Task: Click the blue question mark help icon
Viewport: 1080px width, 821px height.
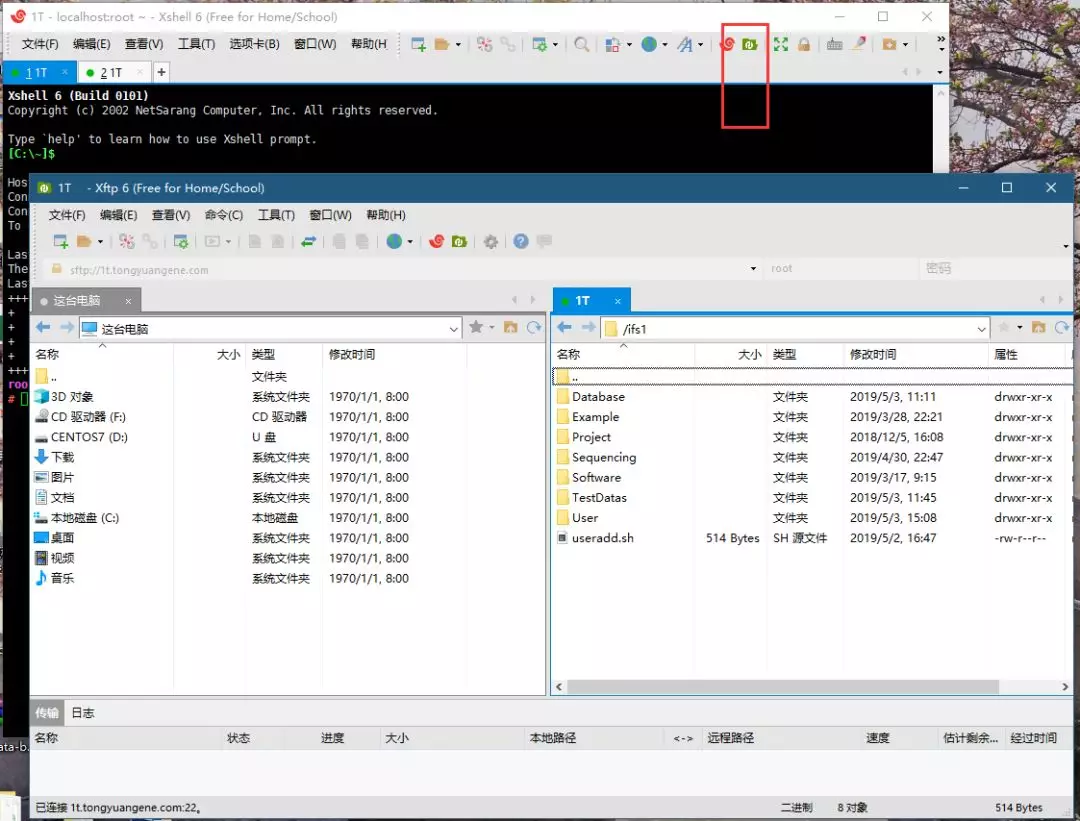Action: (519, 241)
